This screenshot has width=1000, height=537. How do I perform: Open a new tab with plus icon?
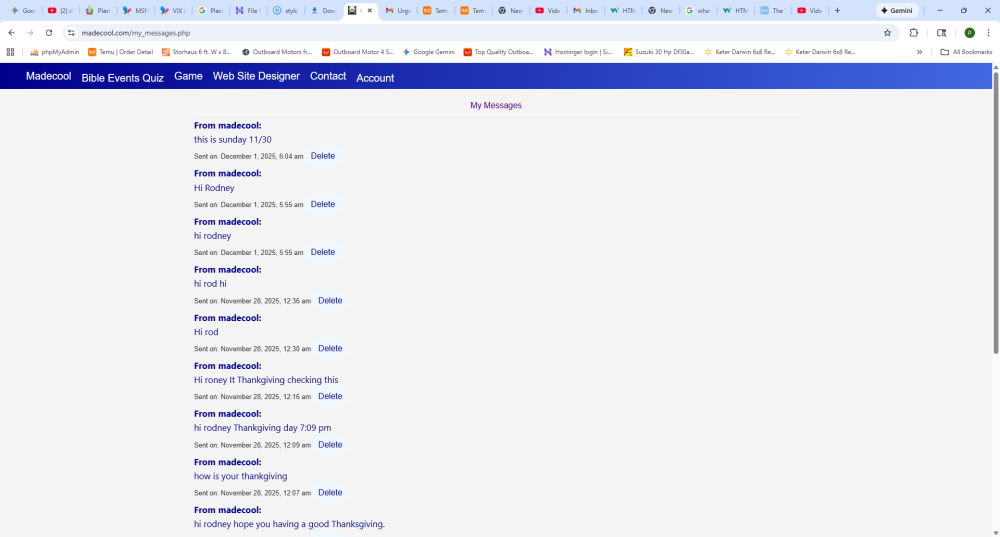837,10
